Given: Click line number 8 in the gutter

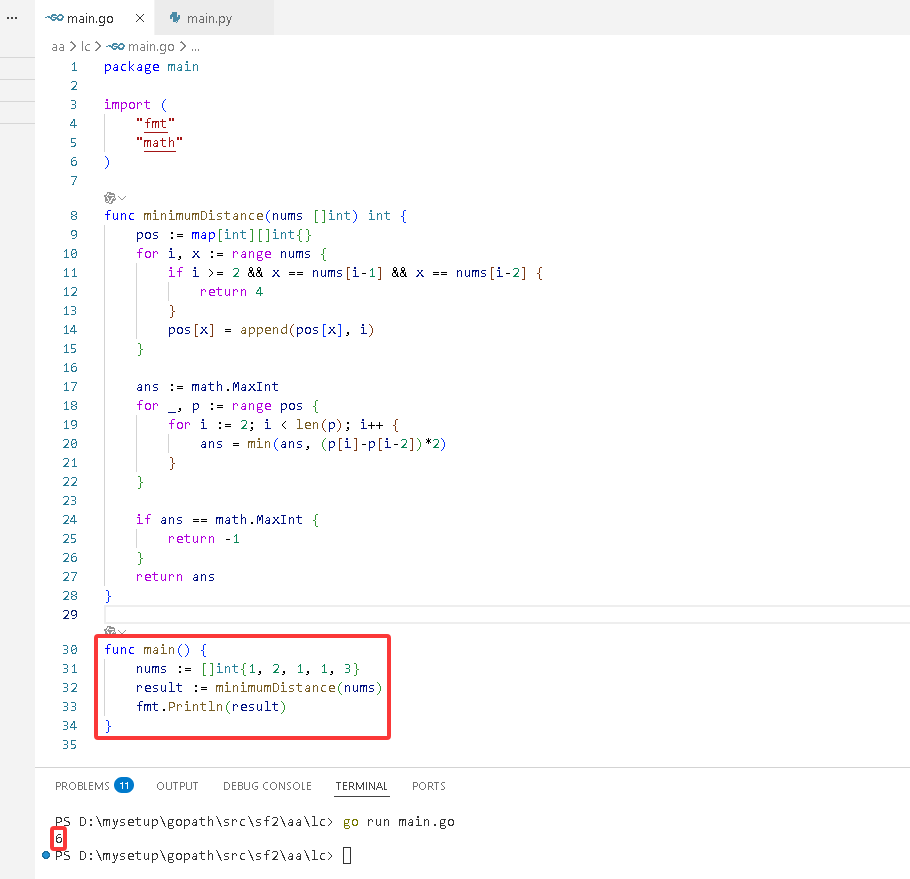Looking at the screenshot, I should 74,216.
